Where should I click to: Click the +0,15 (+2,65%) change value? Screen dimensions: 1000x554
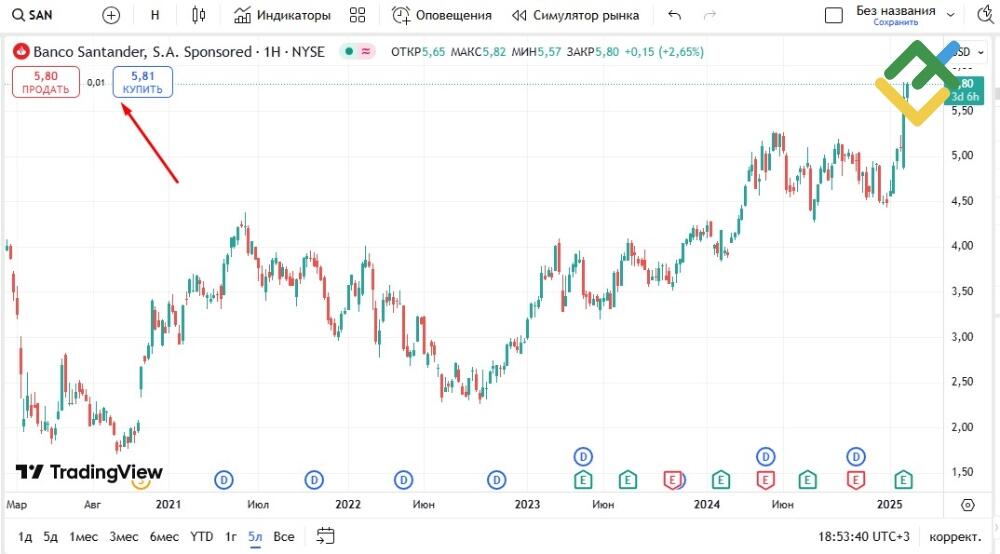click(x=664, y=52)
